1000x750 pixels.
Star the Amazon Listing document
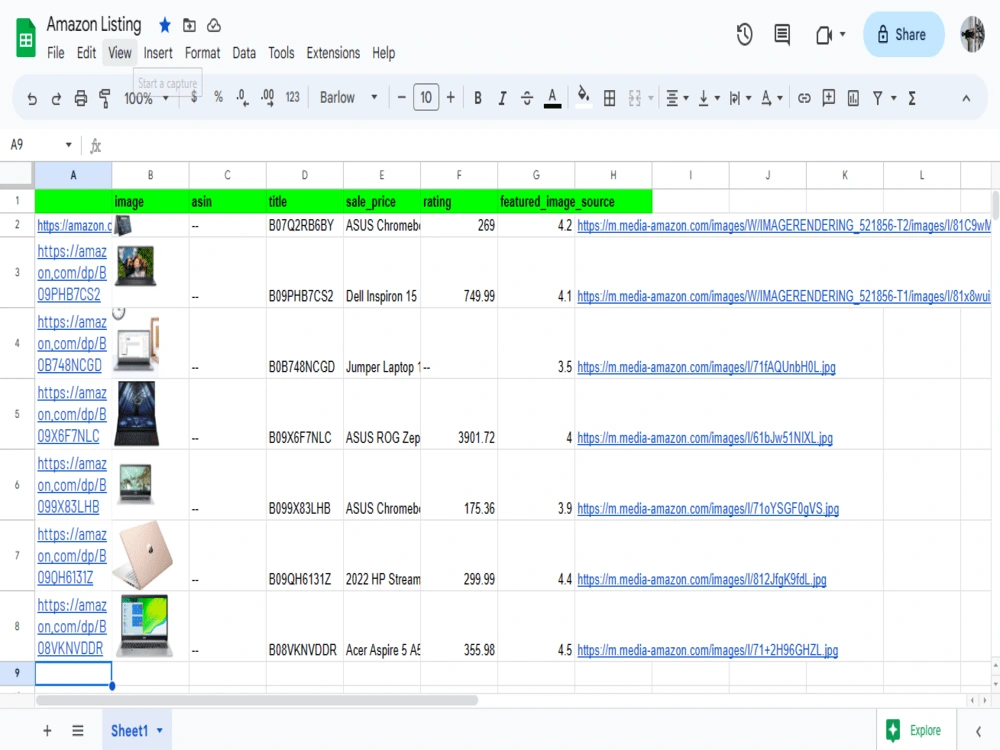pos(165,25)
